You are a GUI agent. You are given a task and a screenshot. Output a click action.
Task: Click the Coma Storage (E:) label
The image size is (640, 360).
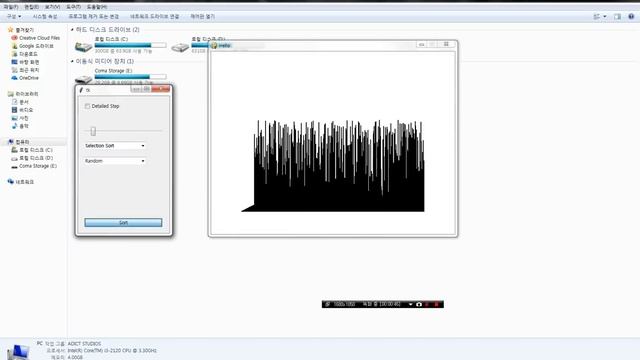coord(113,71)
